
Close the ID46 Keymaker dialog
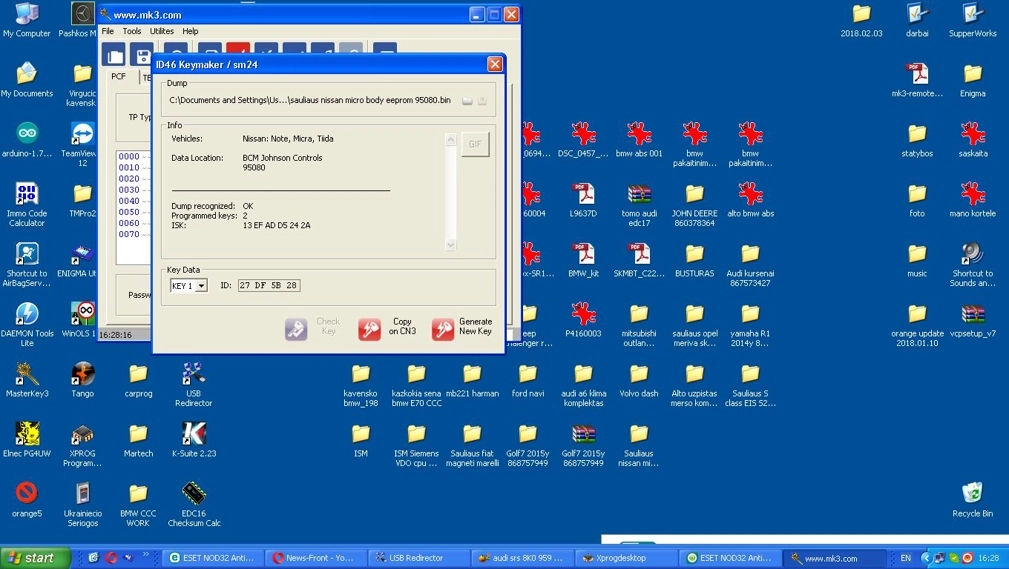click(x=494, y=64)
